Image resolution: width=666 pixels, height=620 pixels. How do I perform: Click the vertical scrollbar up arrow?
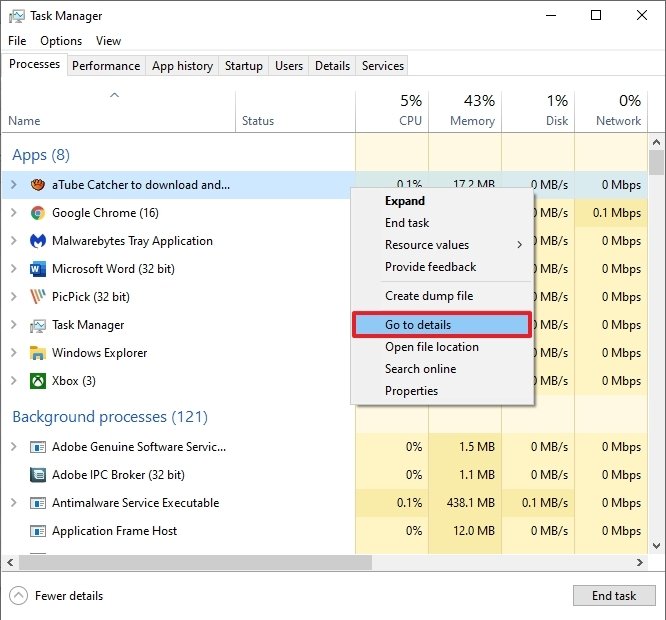pos(657,142)
